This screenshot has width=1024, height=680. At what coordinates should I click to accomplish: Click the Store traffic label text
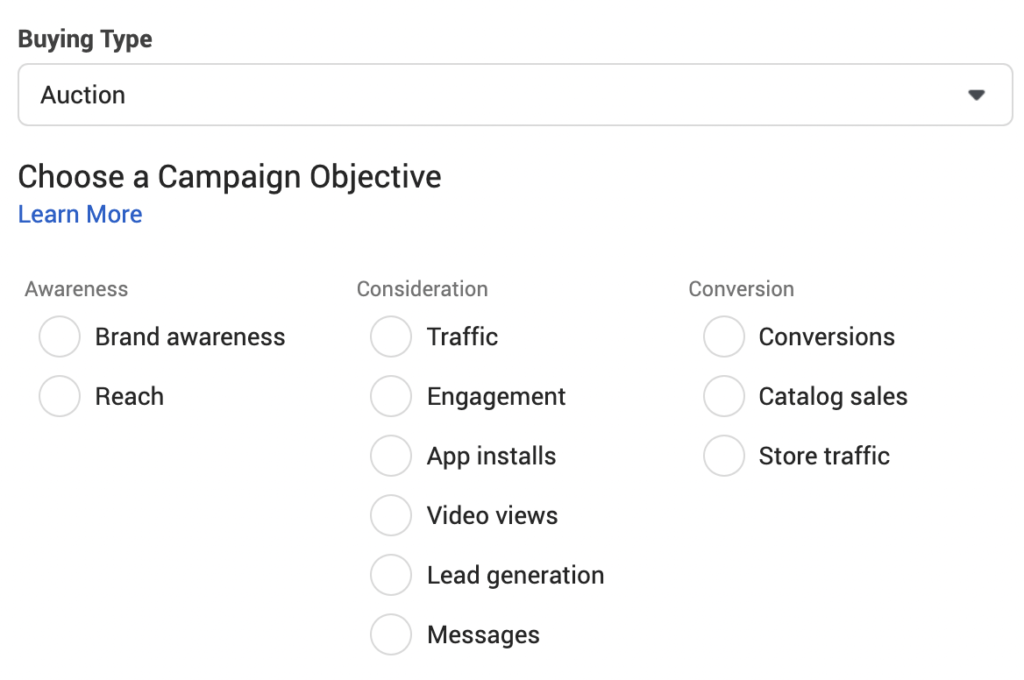[x=824, y=456]
